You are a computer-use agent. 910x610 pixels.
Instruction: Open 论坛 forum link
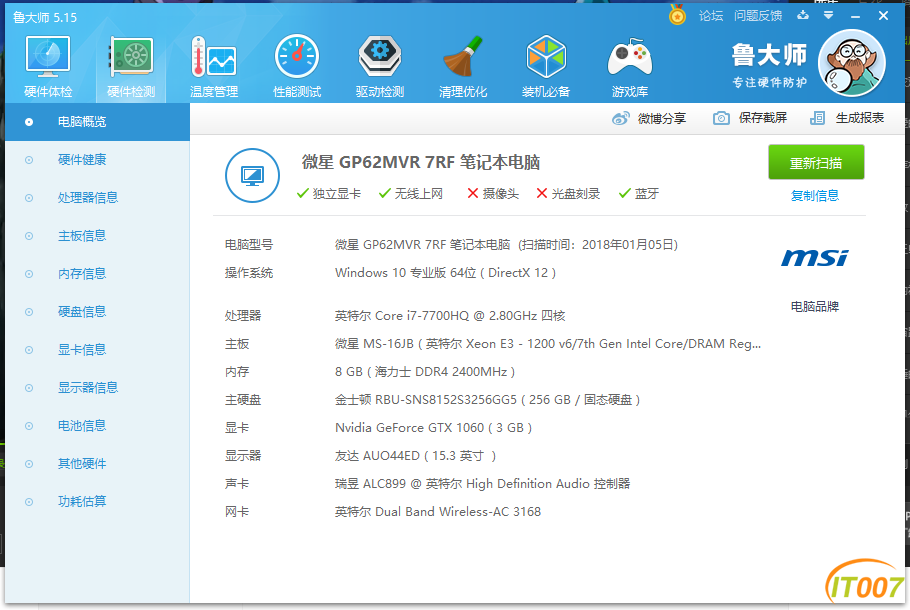711,16
